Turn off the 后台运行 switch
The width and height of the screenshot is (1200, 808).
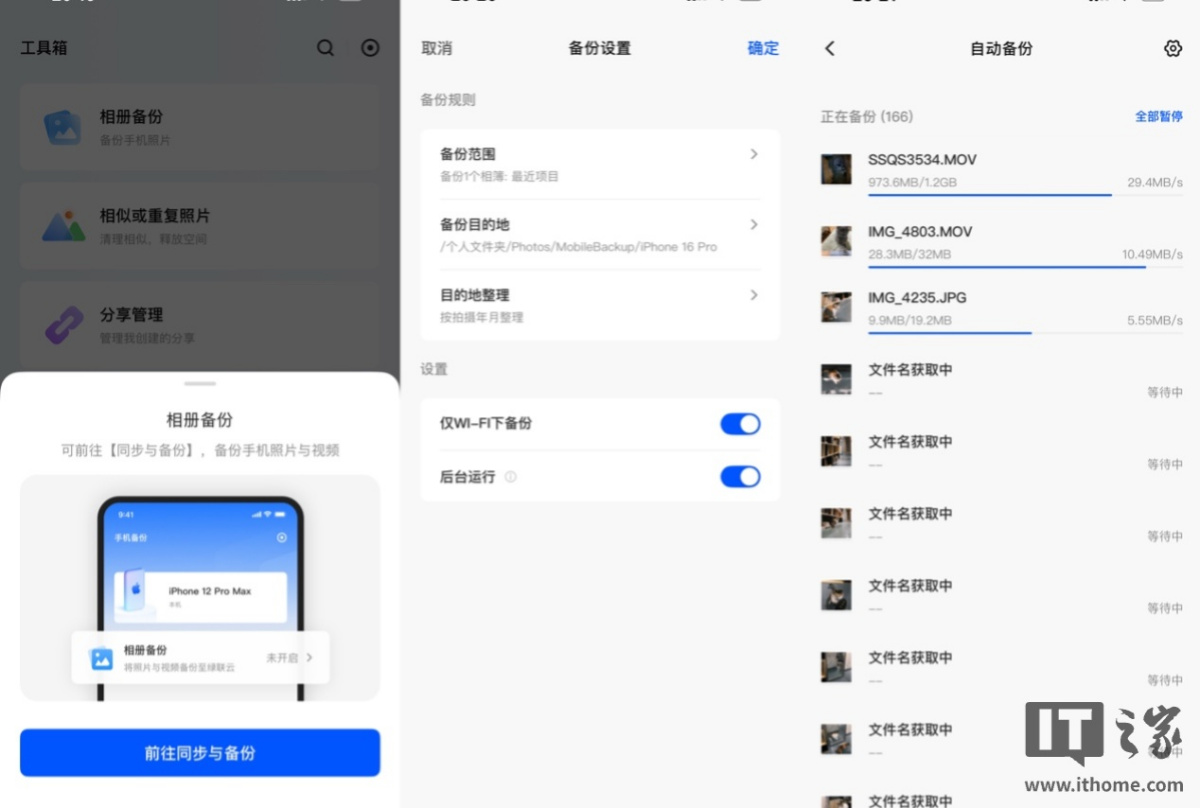[740, 477]
